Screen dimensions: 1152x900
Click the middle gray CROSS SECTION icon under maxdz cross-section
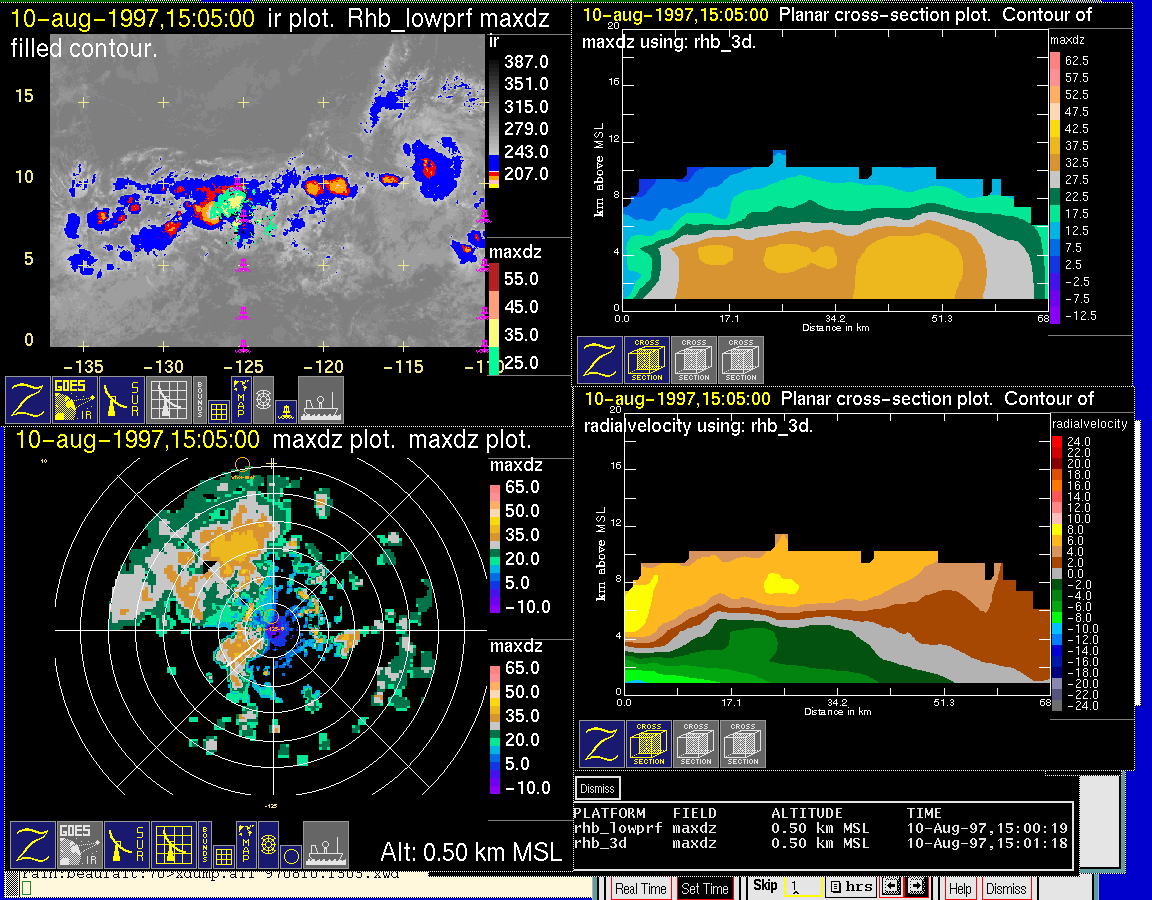pyautogui.click(x=694, y=360)
